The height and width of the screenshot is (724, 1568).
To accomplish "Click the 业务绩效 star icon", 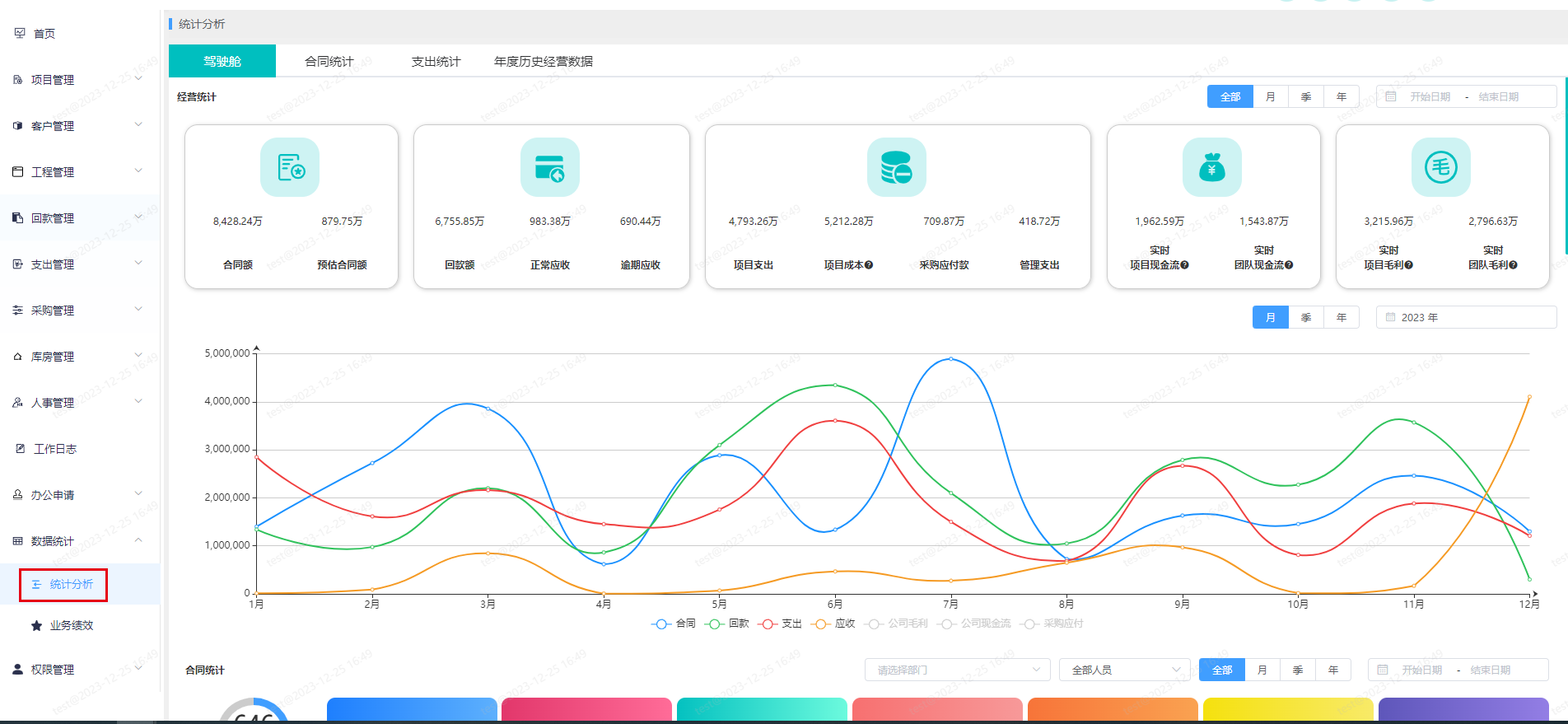I will point(36,626).
